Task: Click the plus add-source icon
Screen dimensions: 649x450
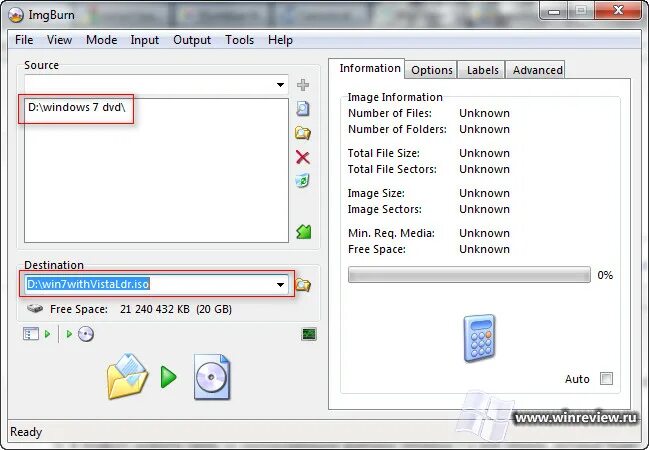Action: click(x=303, y=85)
